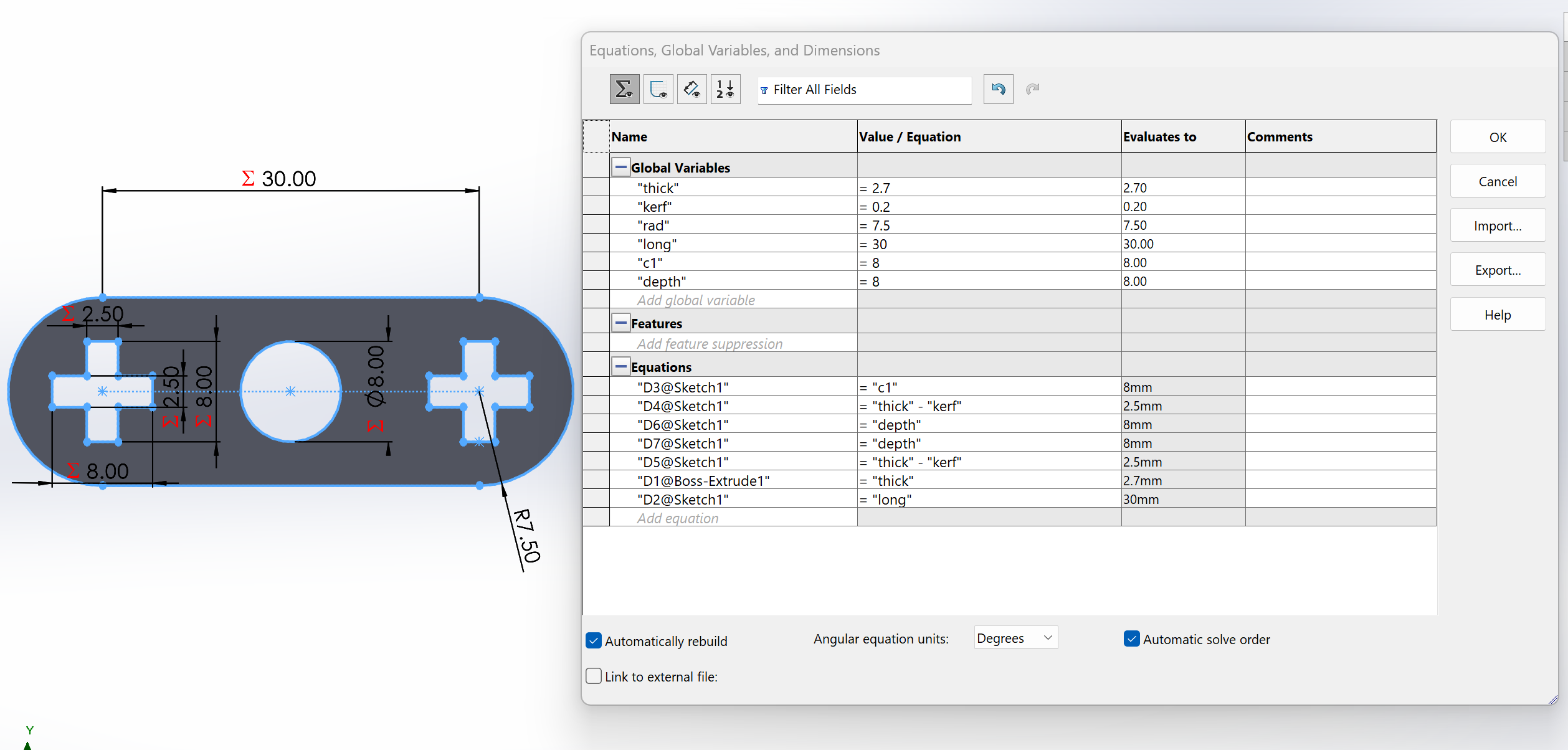Toggle Automatically rebuild checkbox
The image size is (1568, 750).
tap(594, 640)
